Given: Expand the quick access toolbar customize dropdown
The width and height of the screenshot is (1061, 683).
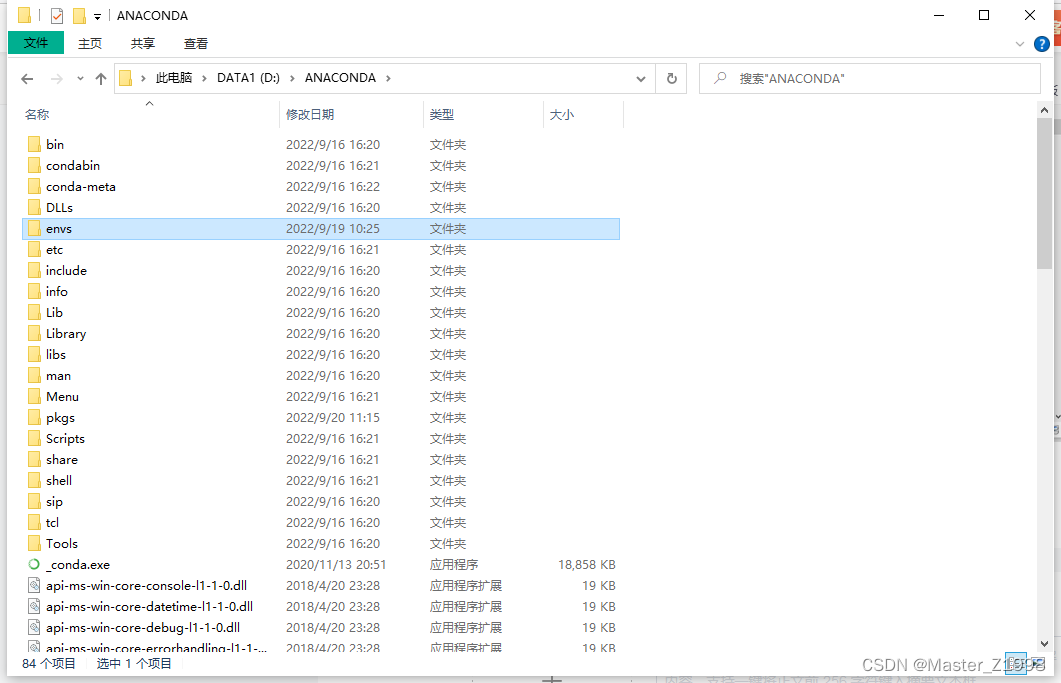Looking at the screenshot, I should 96,15.
